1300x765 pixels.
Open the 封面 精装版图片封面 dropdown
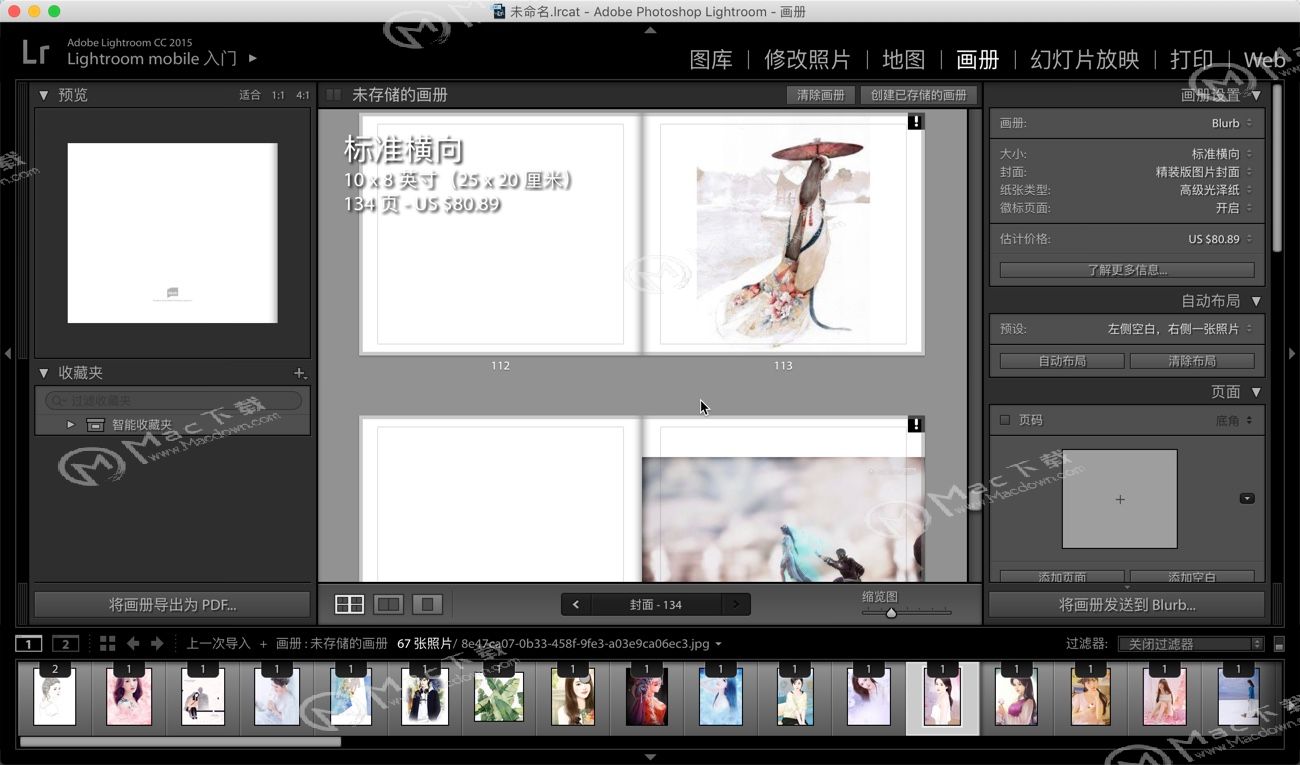[x=1205, y=172]
